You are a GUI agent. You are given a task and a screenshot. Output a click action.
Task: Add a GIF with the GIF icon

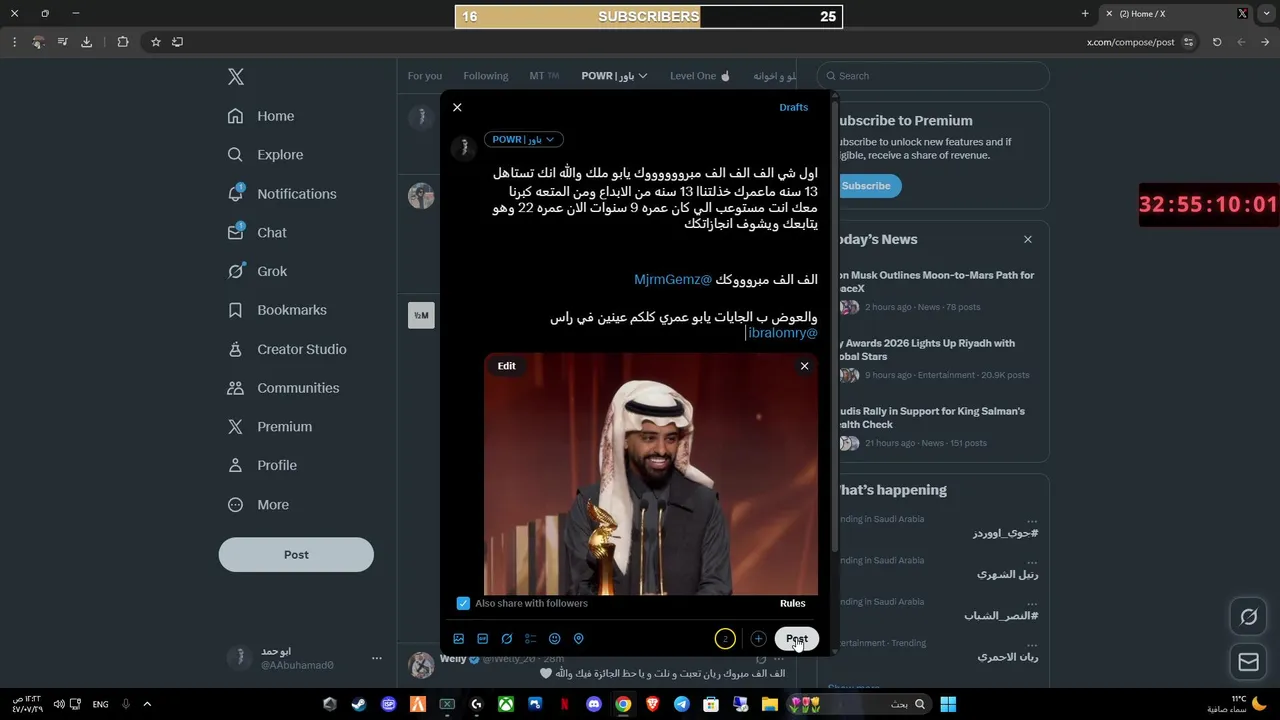(483, 639)
